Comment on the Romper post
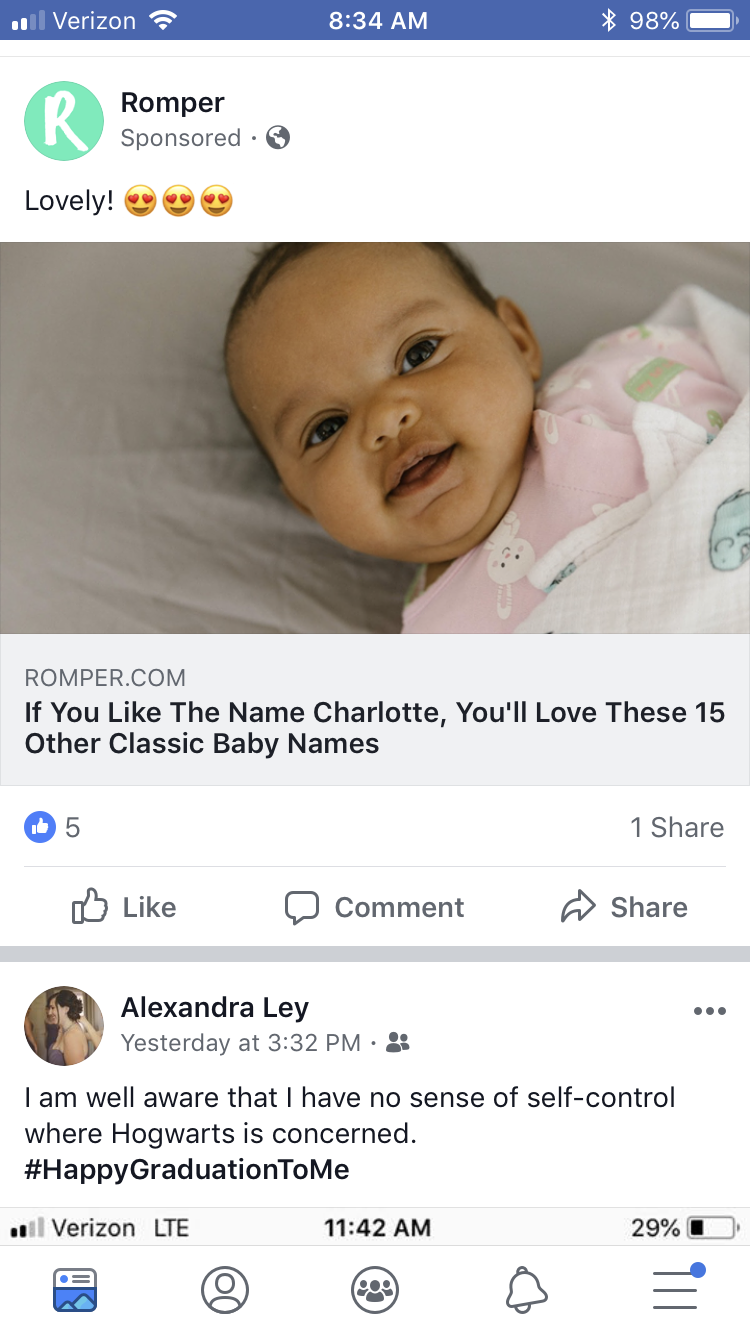The height and width of the screenshot is (1334, 750). coord(374,907)
